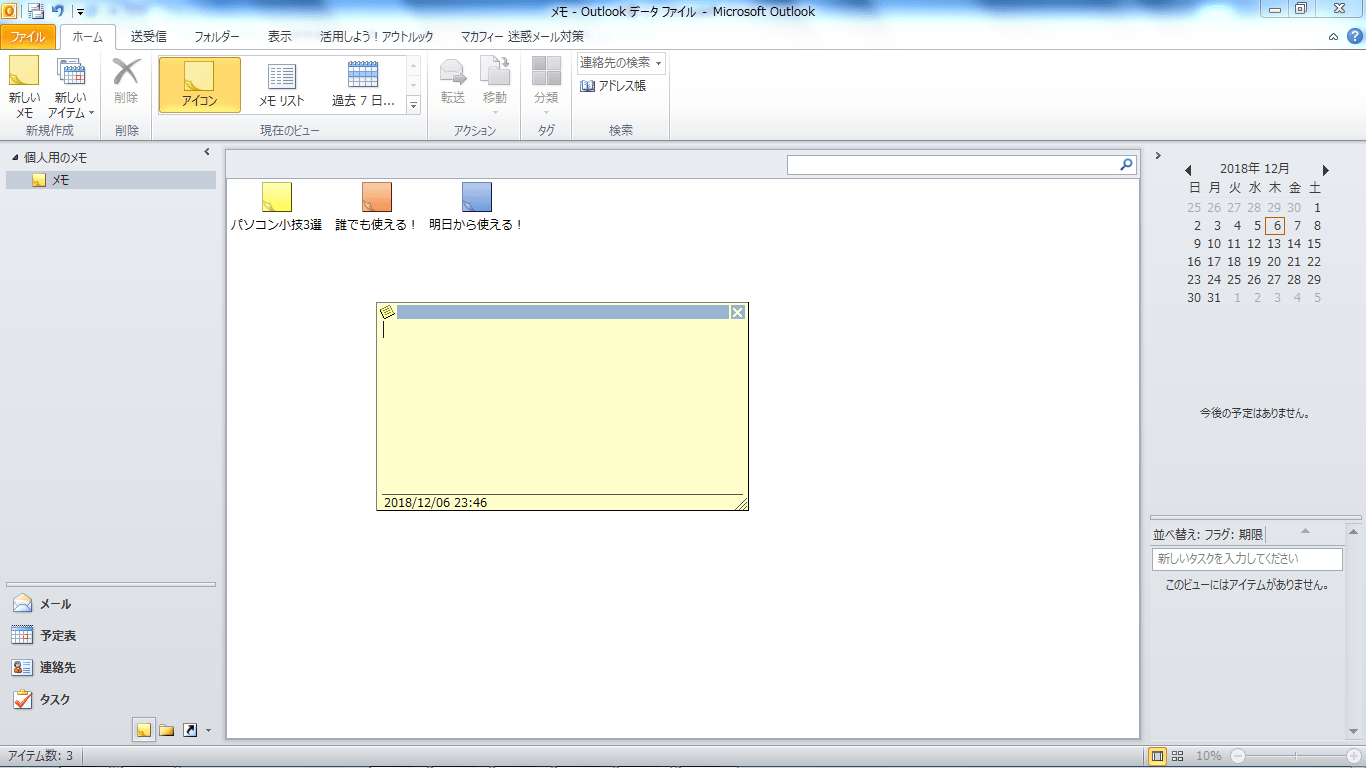1366x768 pixels.
Task: Select December 25 in the calendar
Action: [x=1234, y=280]
